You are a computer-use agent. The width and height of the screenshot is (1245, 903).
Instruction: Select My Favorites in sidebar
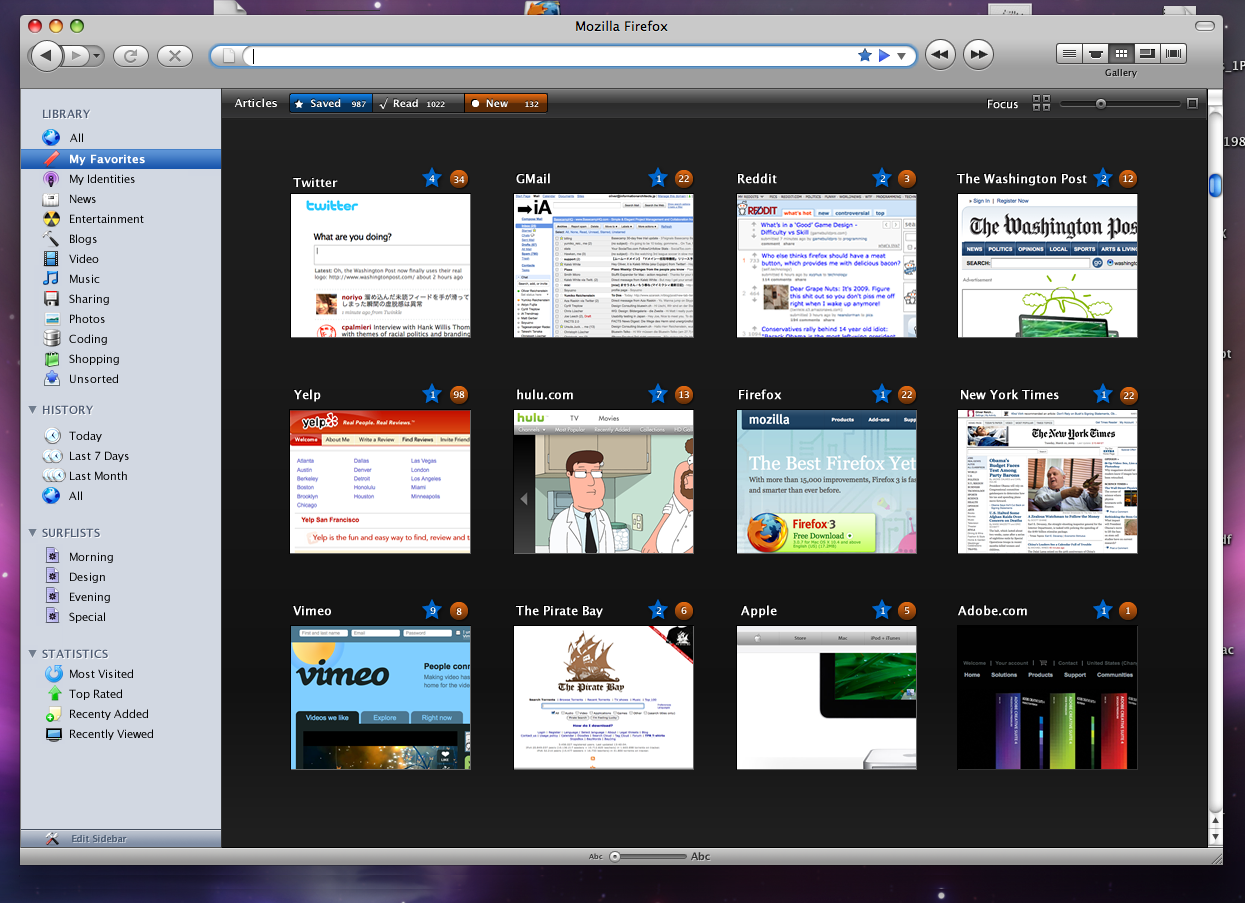(120, 159)
